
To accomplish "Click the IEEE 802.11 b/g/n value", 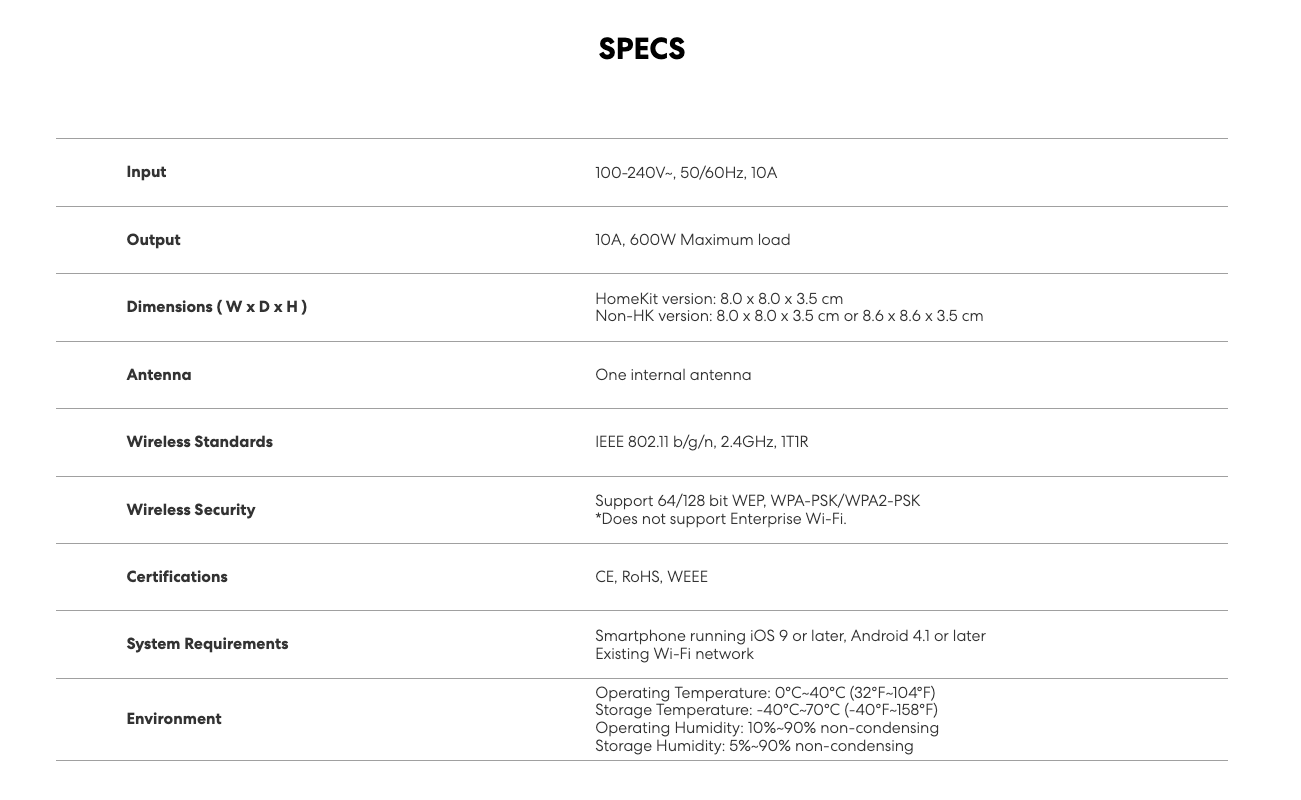I will click(x=701, y=442).
